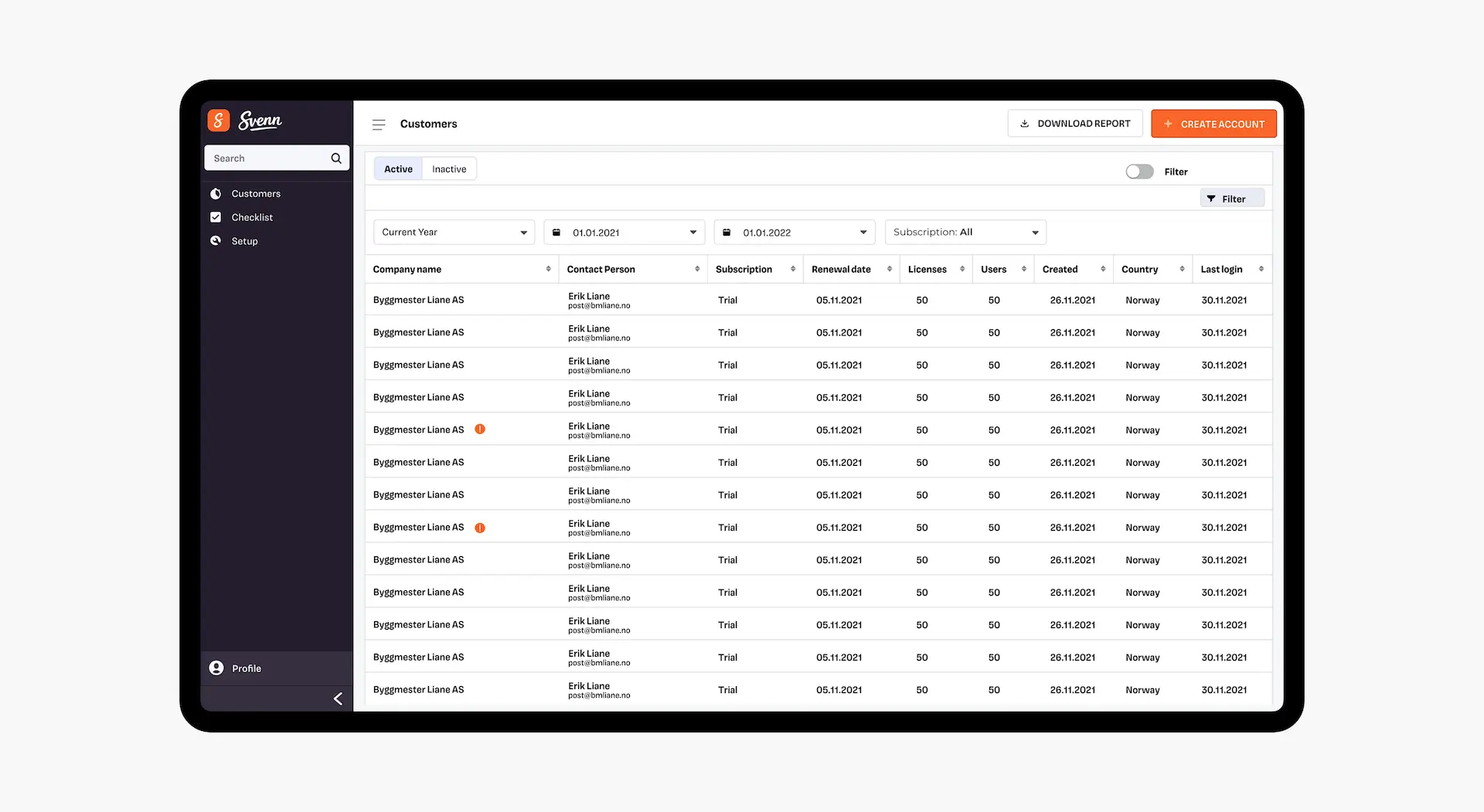The width and height of the screenshot is (1484, 812).
Task: Select the Active tab
Action: pos(398,169)
